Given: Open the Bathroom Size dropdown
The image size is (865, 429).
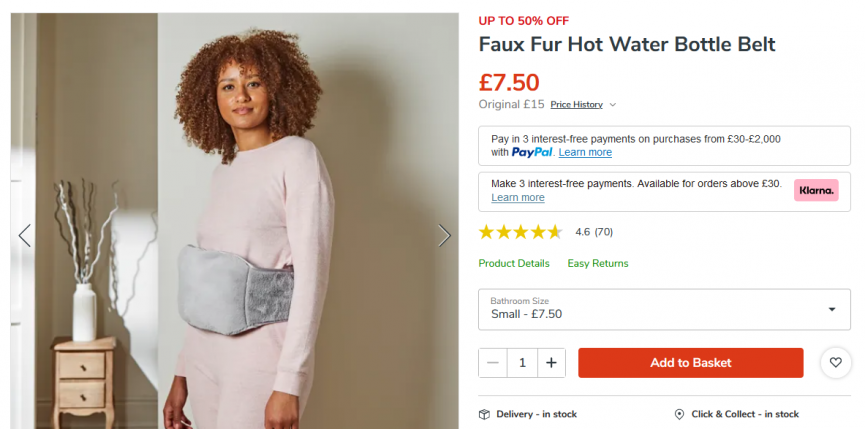Looking at the screenshot, I should click(x=664, y=309).
